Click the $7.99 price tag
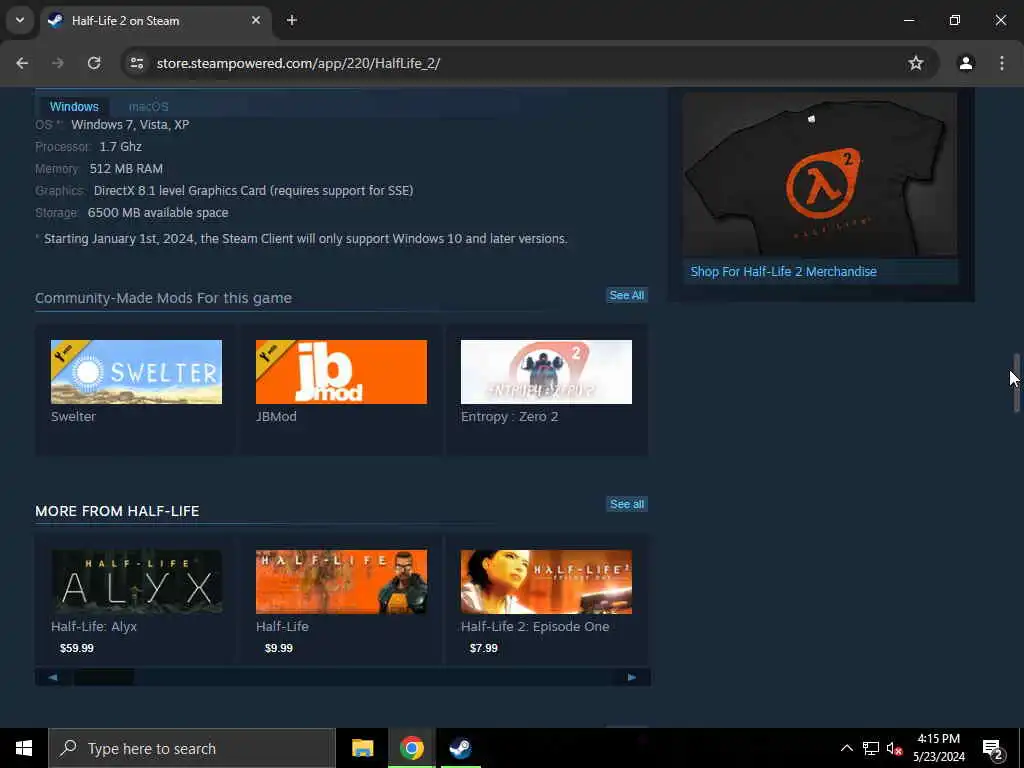The width and height of the screenshot is (1024, 768). click(484, 648)
